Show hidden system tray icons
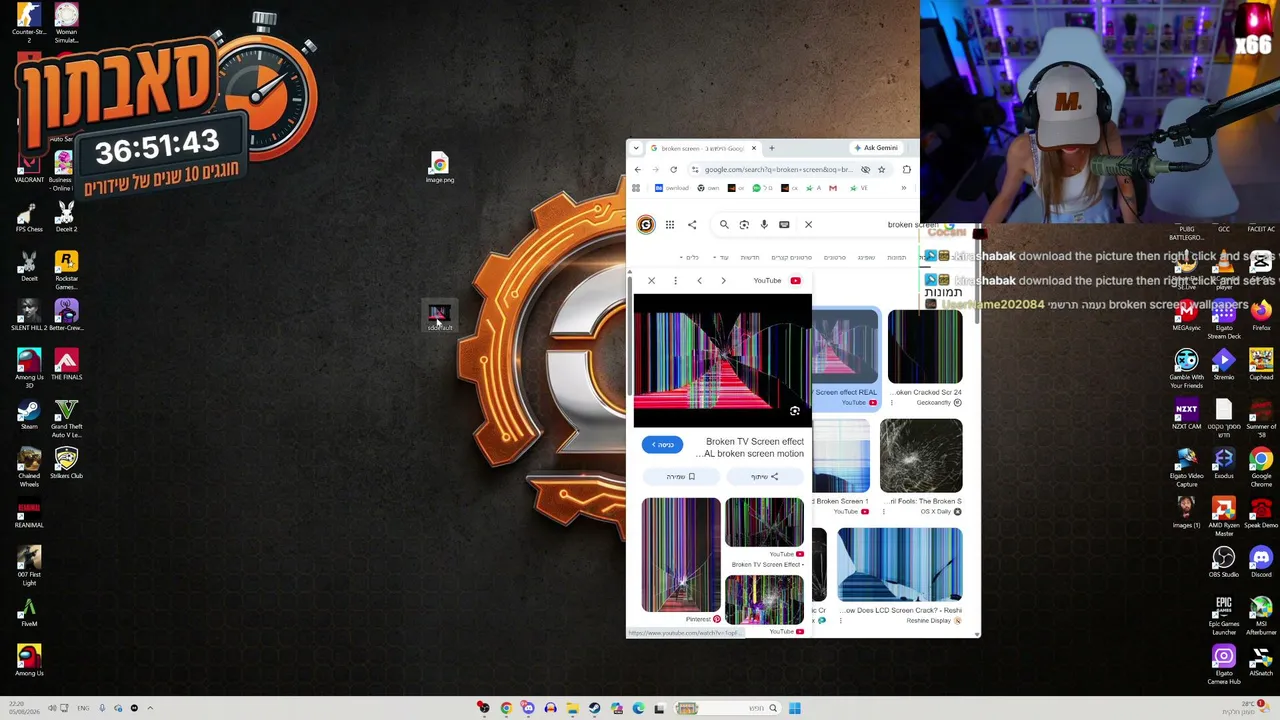This screenshot has height=720, width=1280. point(150,708)
